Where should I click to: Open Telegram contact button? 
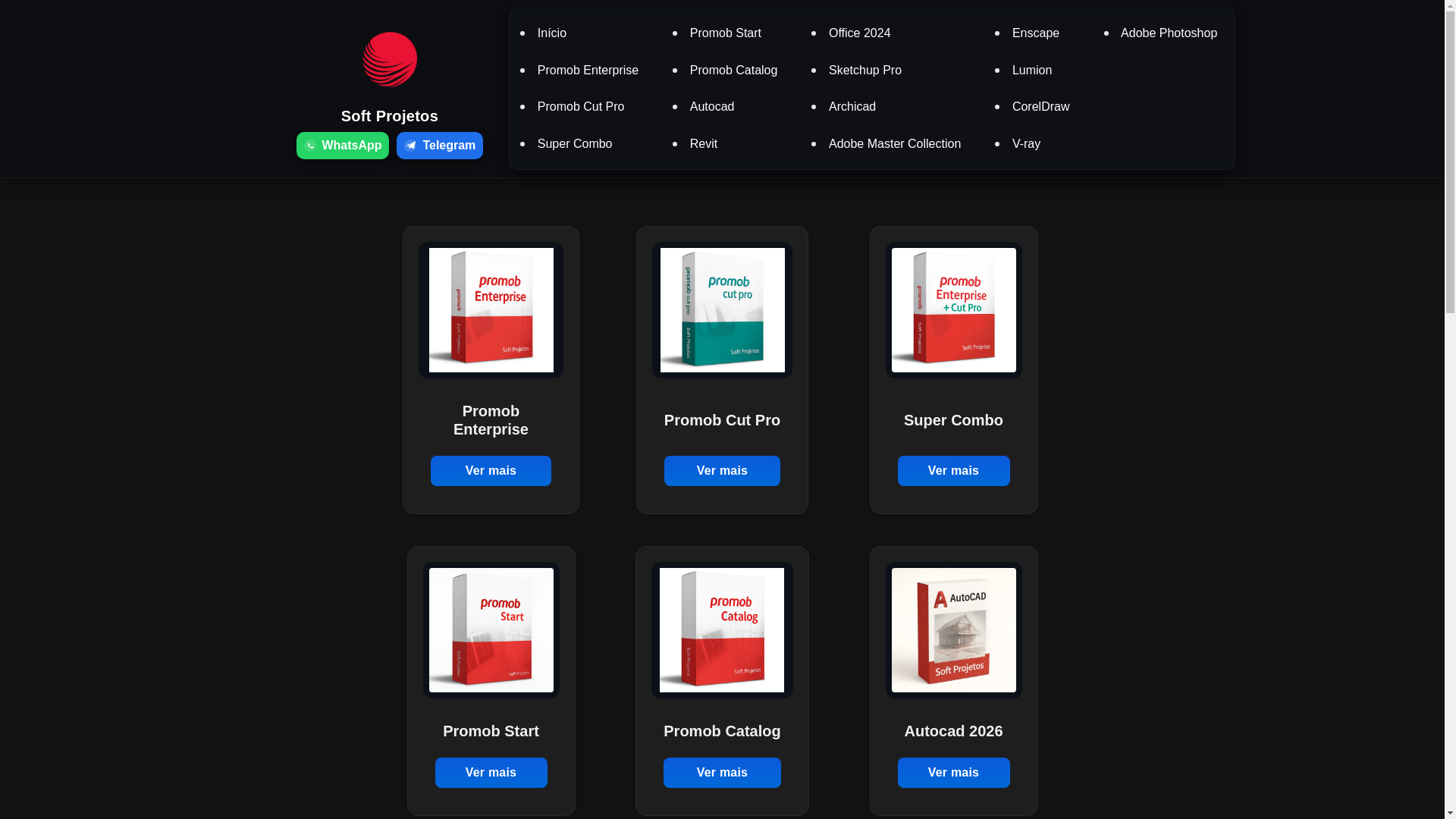(440, 146)
